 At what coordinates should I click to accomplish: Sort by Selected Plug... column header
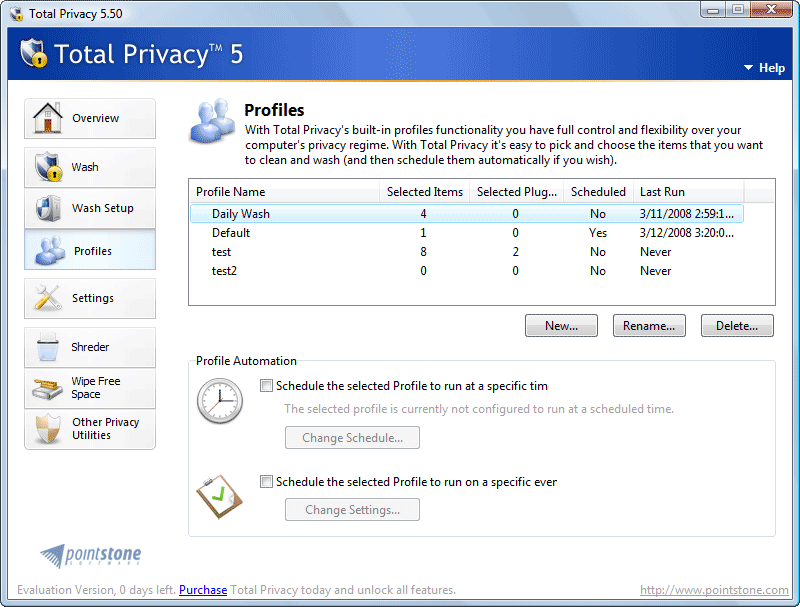[516, 192]
